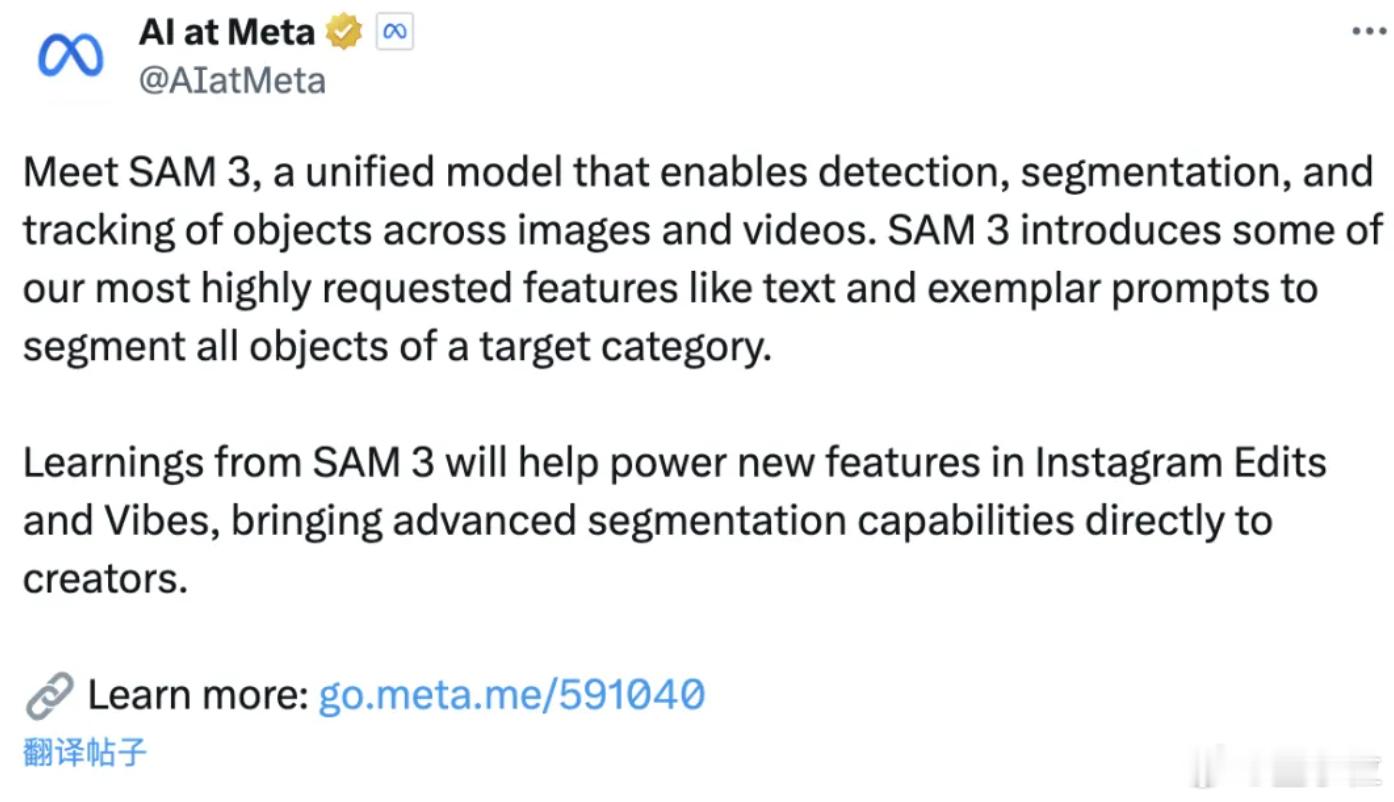Screen dimensions: 1394x802
Task: Click the Meta logo profile avatar
Action: pos(70,56)
